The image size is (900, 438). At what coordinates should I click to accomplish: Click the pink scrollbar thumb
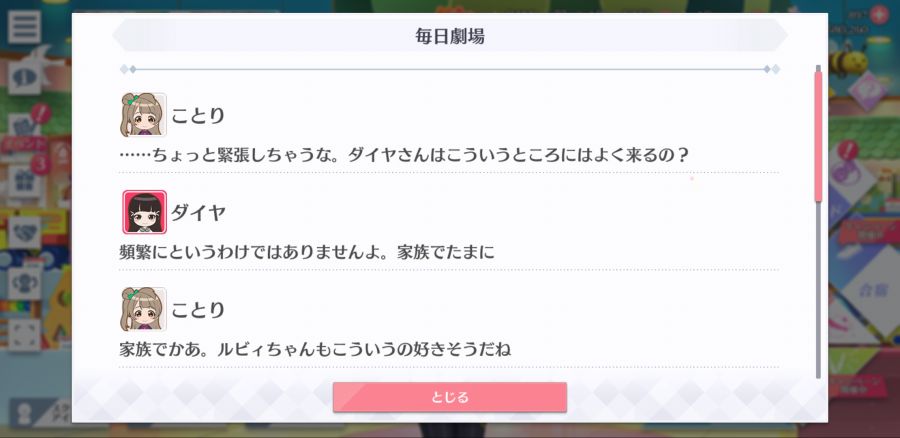pyautogui.click(x=818, y=136)
